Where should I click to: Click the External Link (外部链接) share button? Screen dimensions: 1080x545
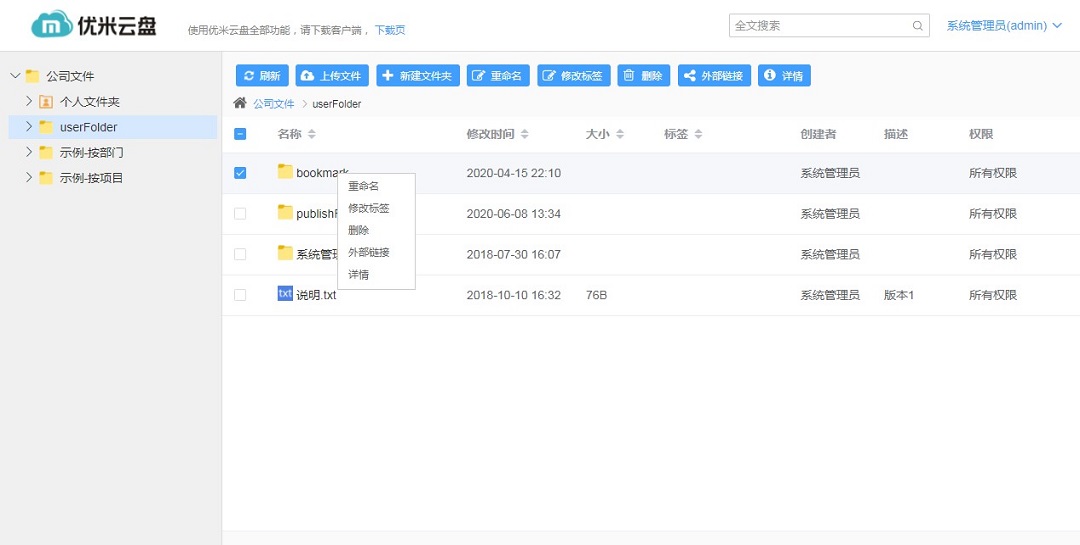(714, 76)
